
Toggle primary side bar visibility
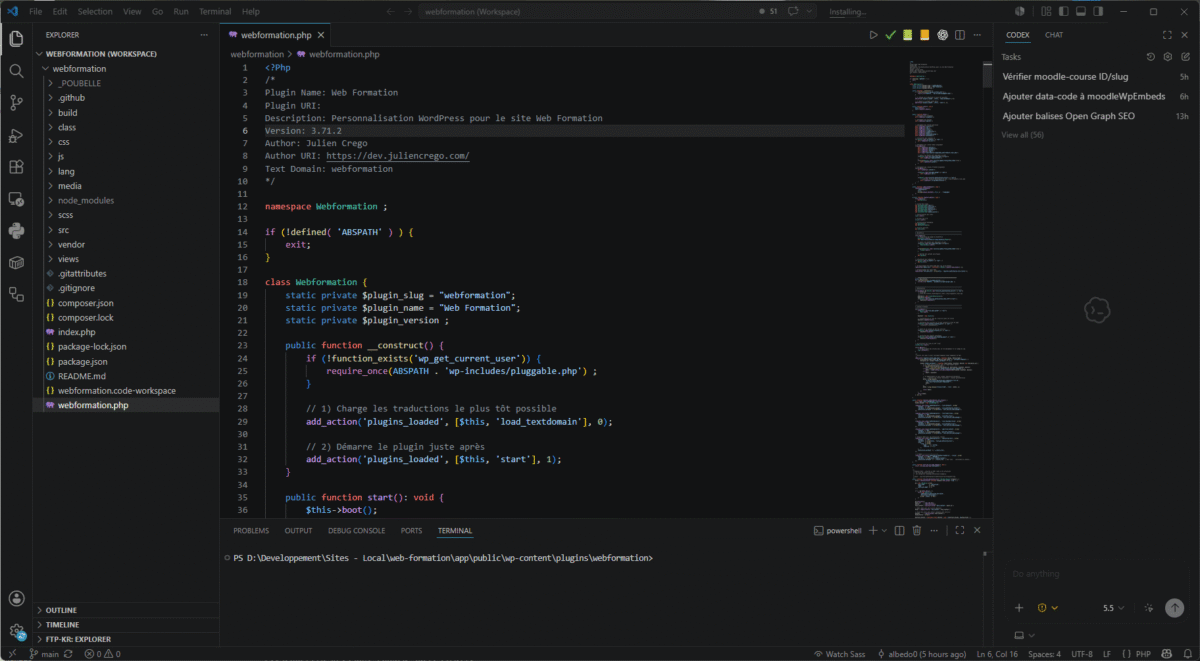pos(1063,12)
